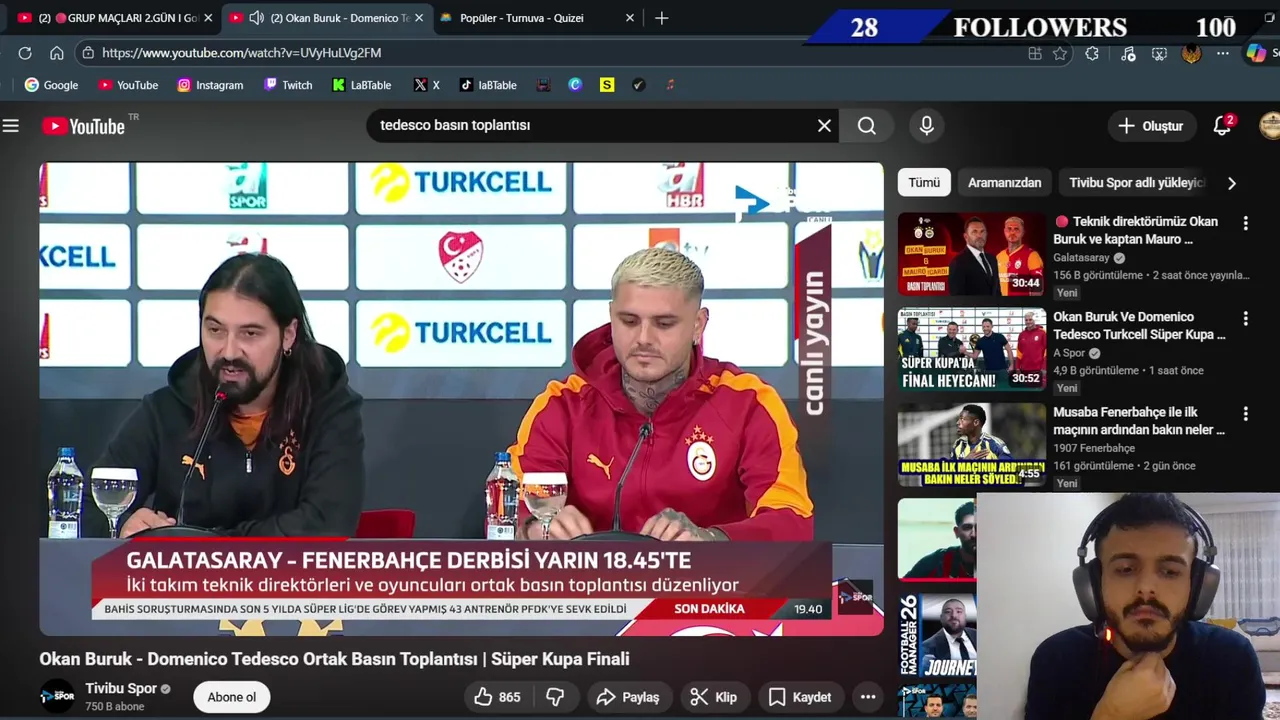
Task: Open the Football Manager 26 Journey thumbnail
Action: (x=937, y=635)
